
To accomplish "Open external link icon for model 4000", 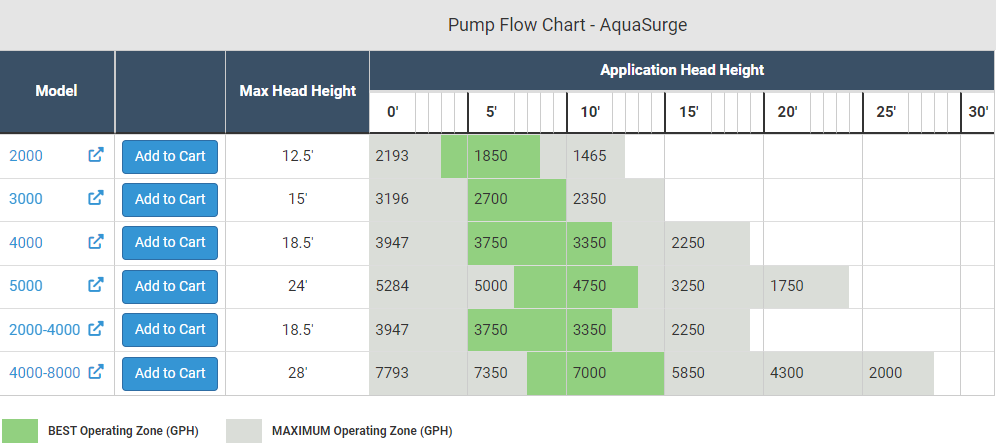I will 95,241.
